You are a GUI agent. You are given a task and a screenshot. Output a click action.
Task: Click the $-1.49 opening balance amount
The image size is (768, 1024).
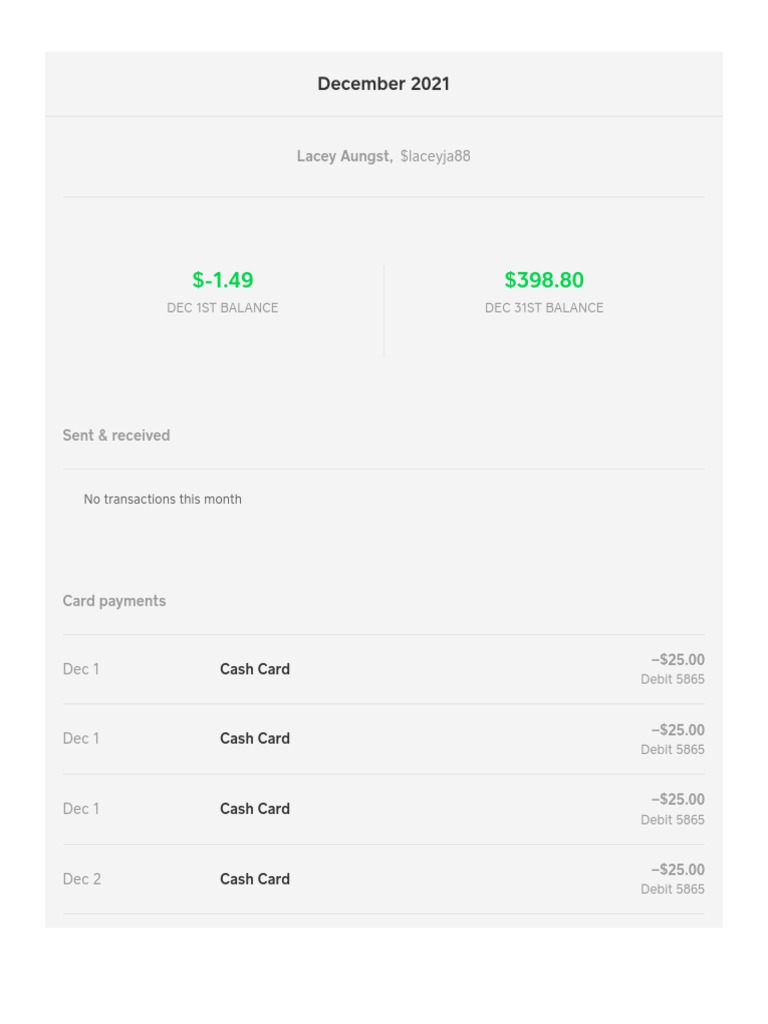click(x=222, y=280)
